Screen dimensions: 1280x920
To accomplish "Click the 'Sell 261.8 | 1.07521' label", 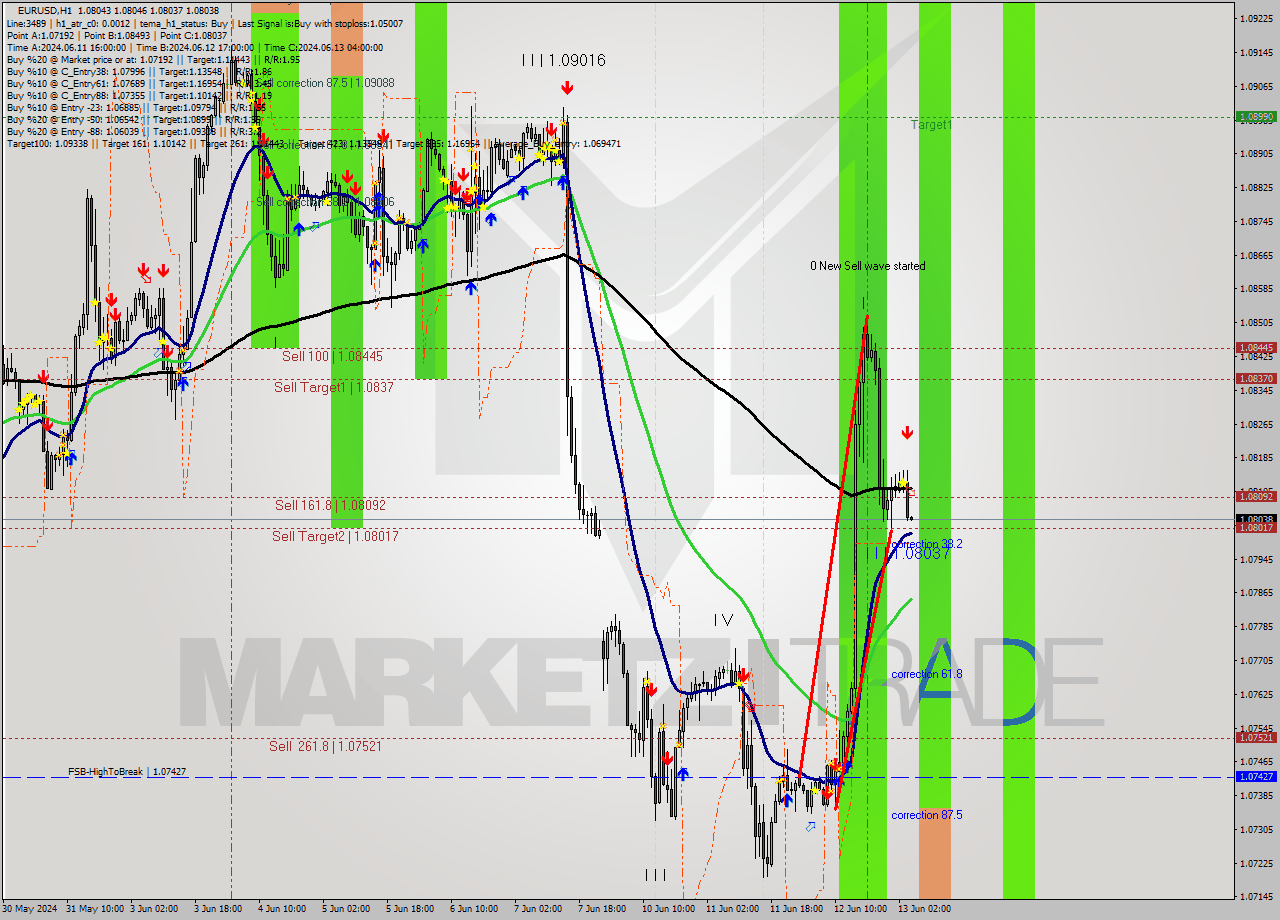I will point(325,746).
